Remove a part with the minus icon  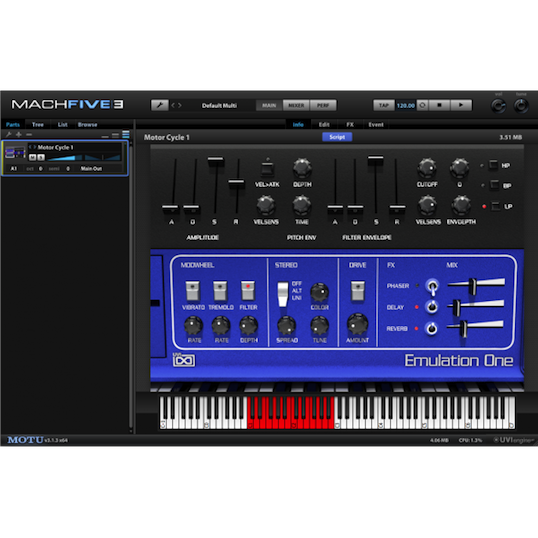pyautogui.click(x=29, y=134)
